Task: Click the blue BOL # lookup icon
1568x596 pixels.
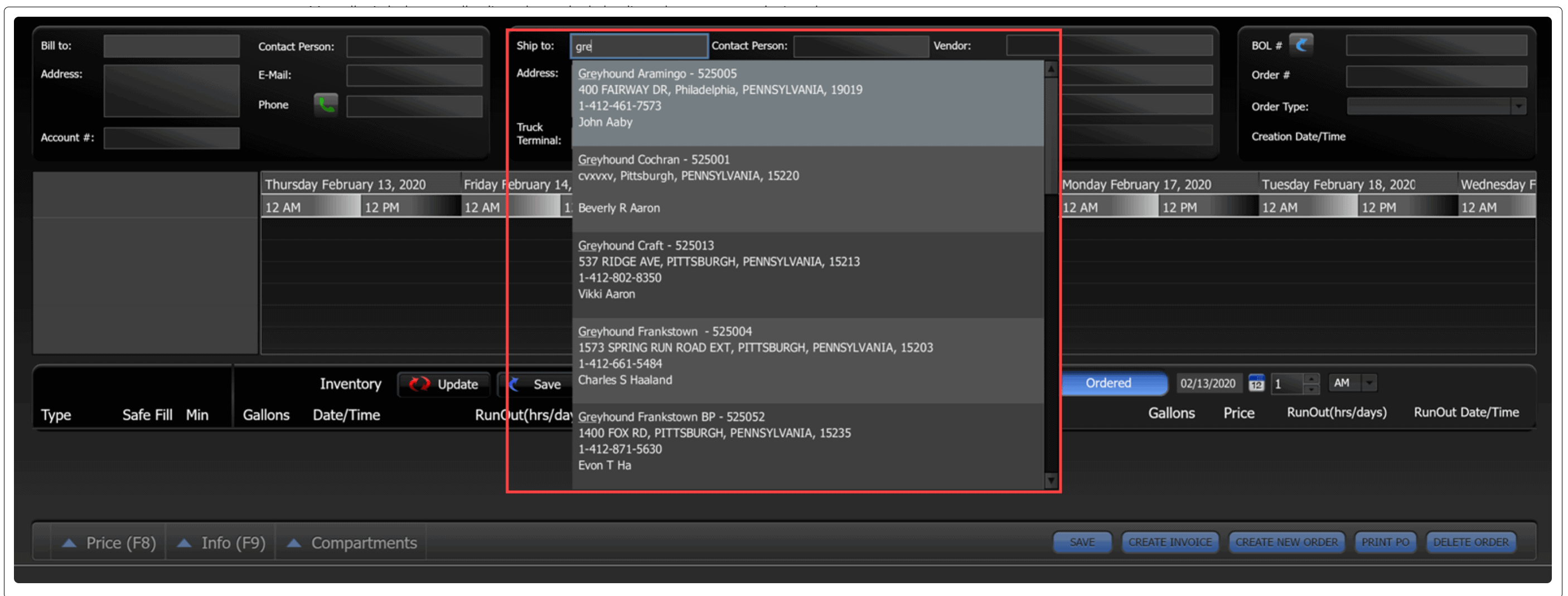Action: click(x=1301, y=45)
